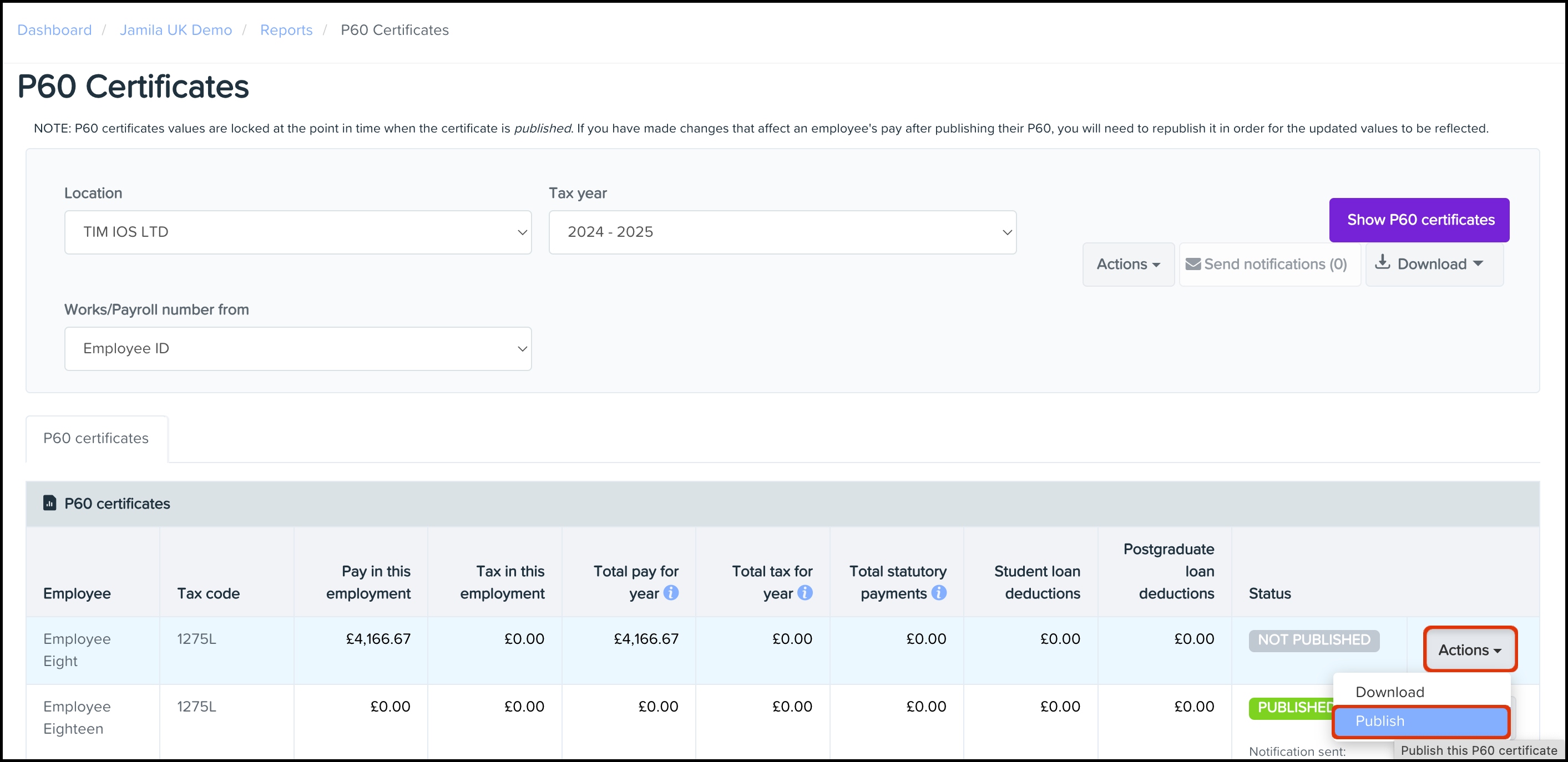Expand the top Actions dropdown near Send notifications
Image resolution: width=1568 pixels, height=762 pixels.
(1128, 264)
